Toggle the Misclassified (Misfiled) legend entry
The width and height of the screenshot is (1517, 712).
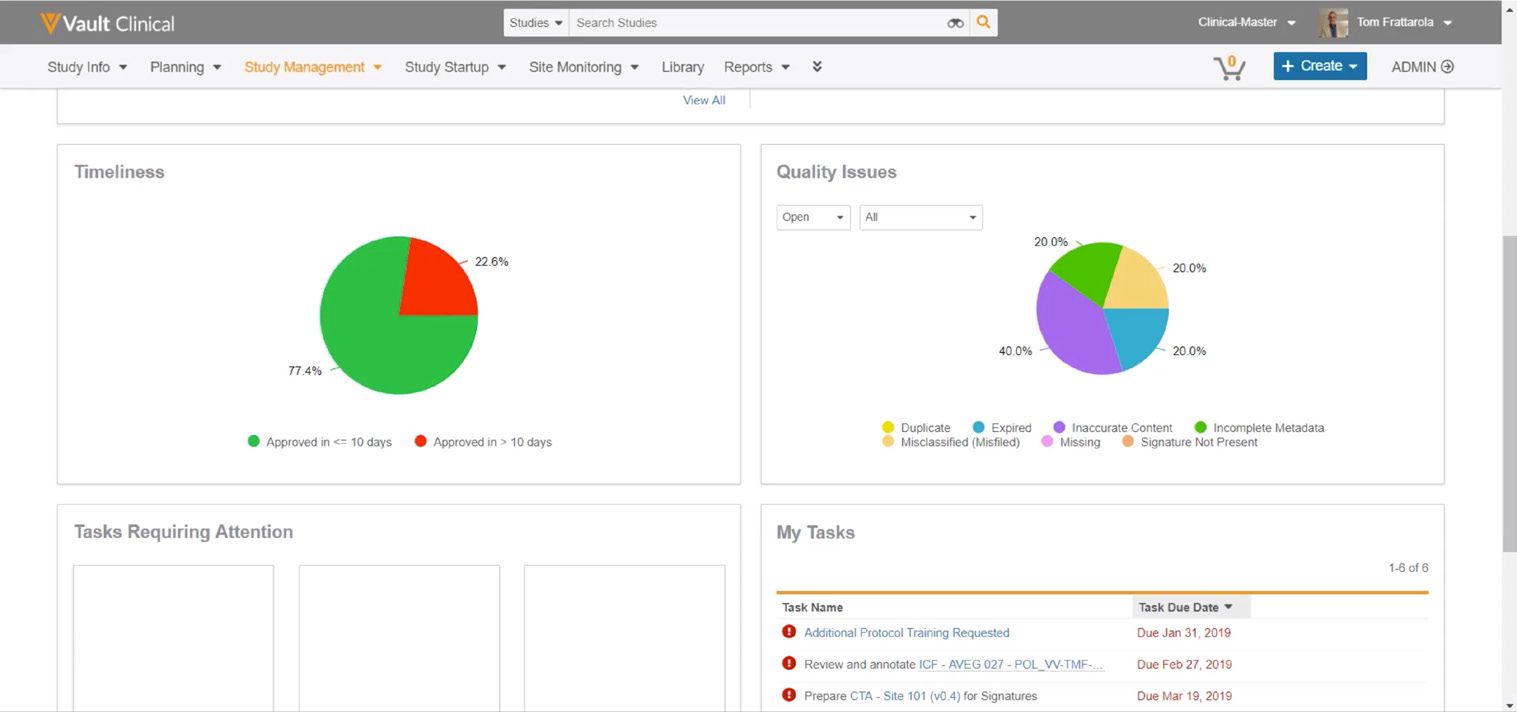pos(951,442)
